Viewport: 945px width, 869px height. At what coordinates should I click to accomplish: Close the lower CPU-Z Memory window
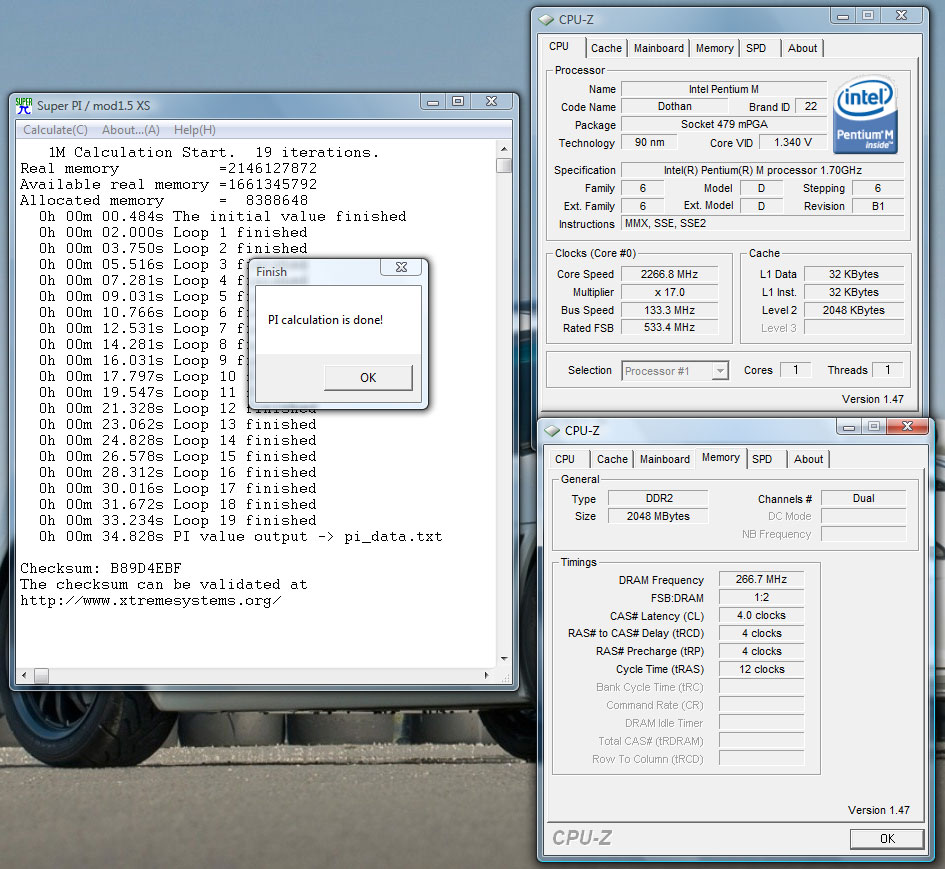[908, 427]
